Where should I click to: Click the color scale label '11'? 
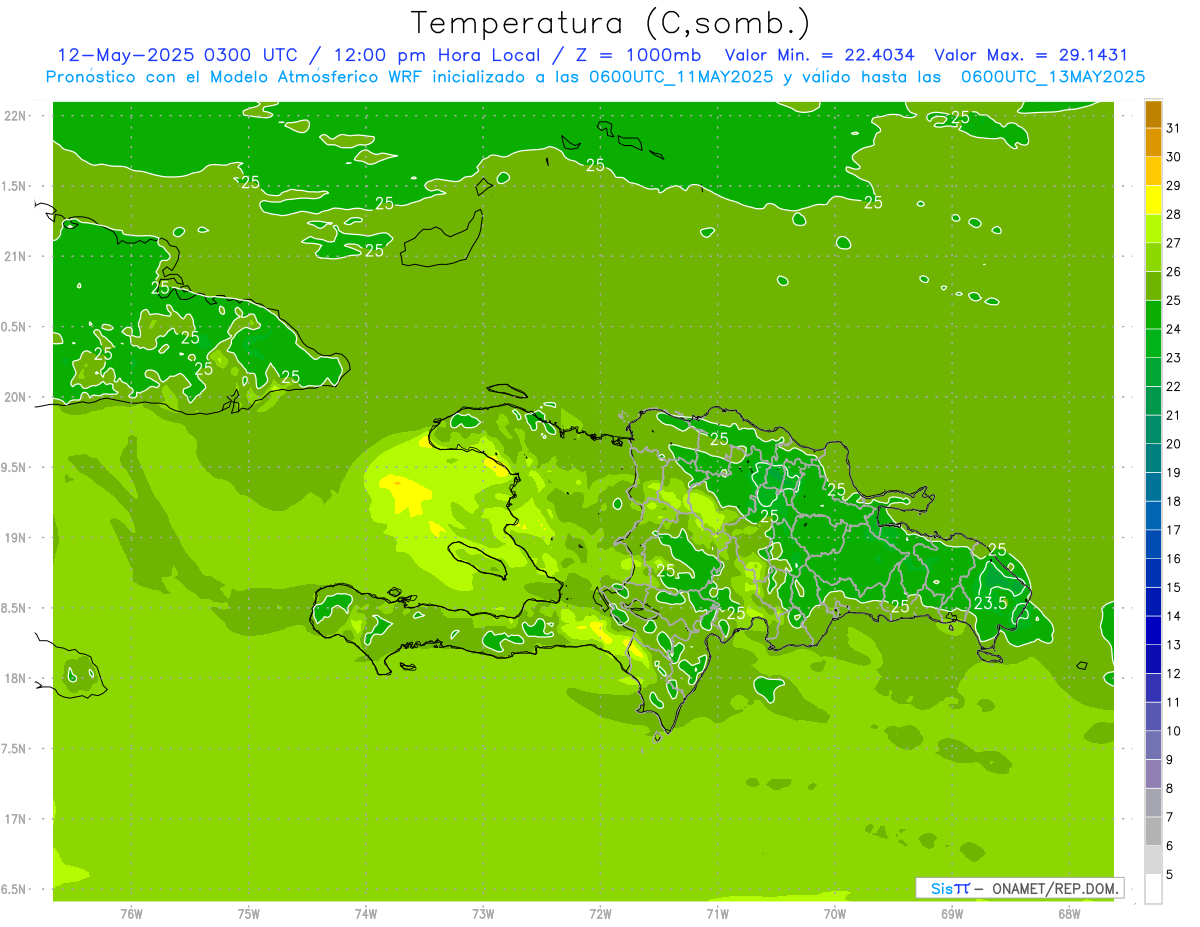tap(1174, 702)
